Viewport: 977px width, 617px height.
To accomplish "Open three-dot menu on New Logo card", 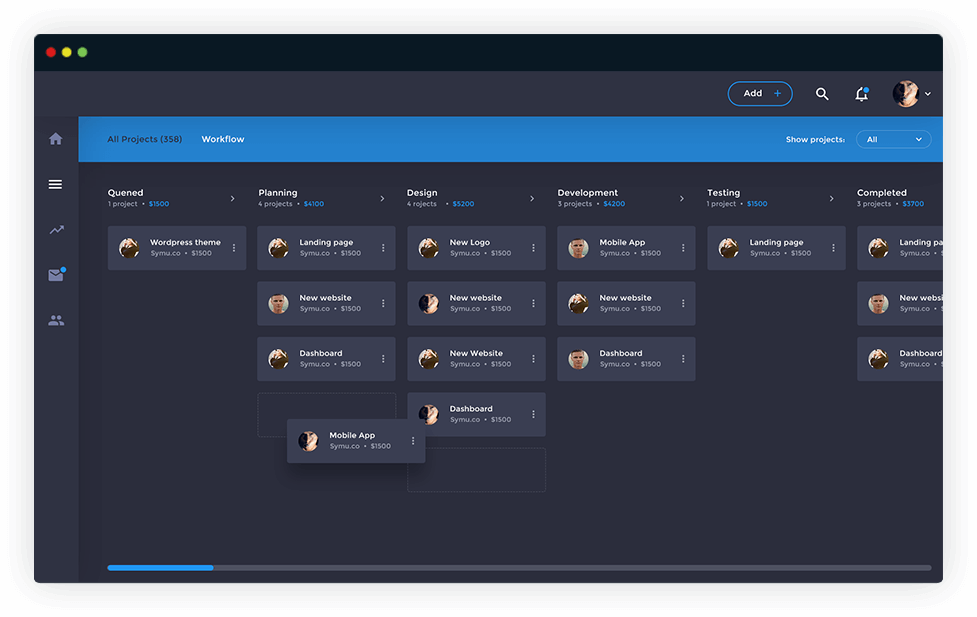I will coord(533,248).
